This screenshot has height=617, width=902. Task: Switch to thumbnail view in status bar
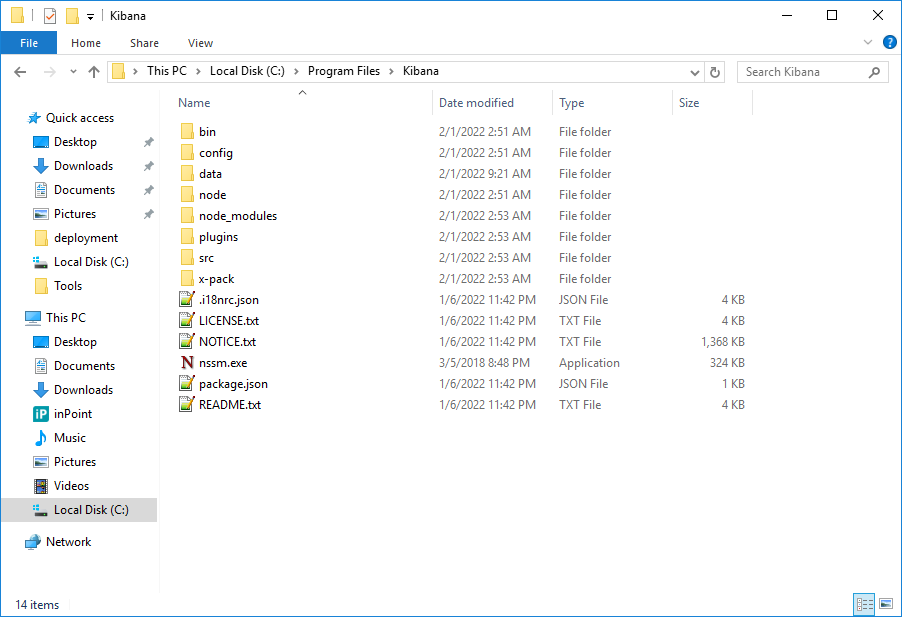pos(886,604)
